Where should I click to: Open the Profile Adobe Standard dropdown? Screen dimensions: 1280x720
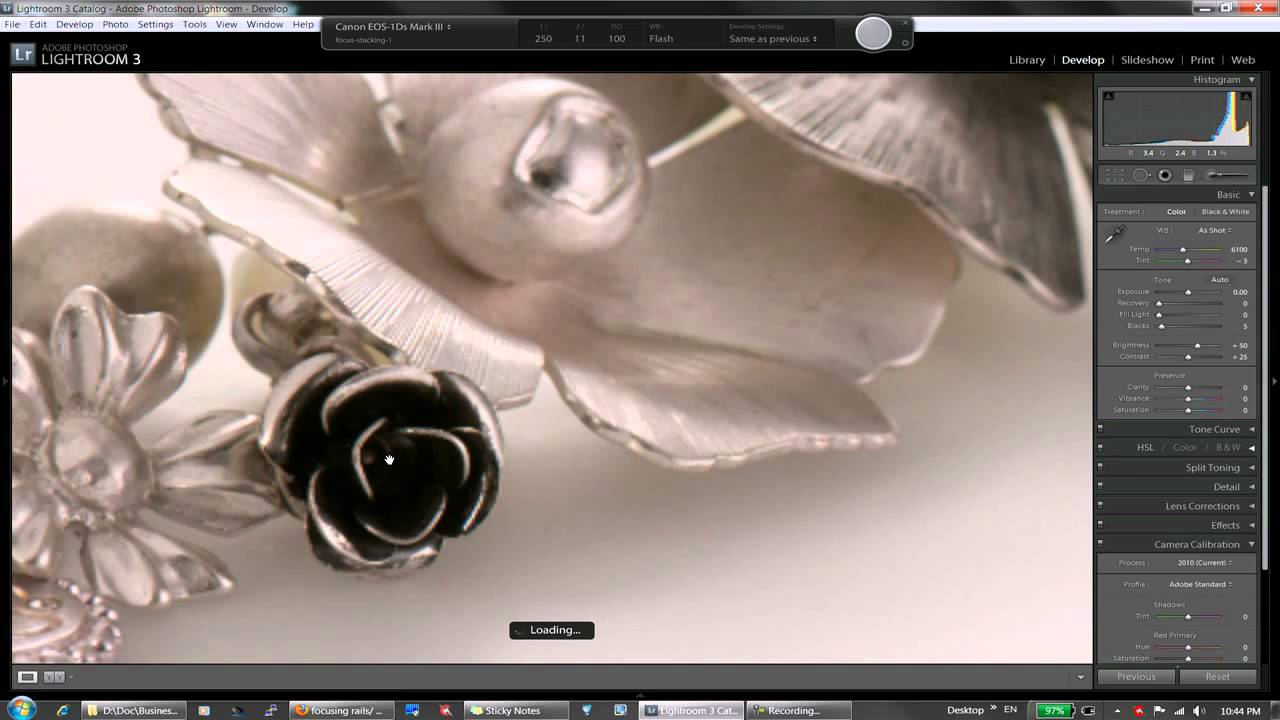[x=1200, y=584]
